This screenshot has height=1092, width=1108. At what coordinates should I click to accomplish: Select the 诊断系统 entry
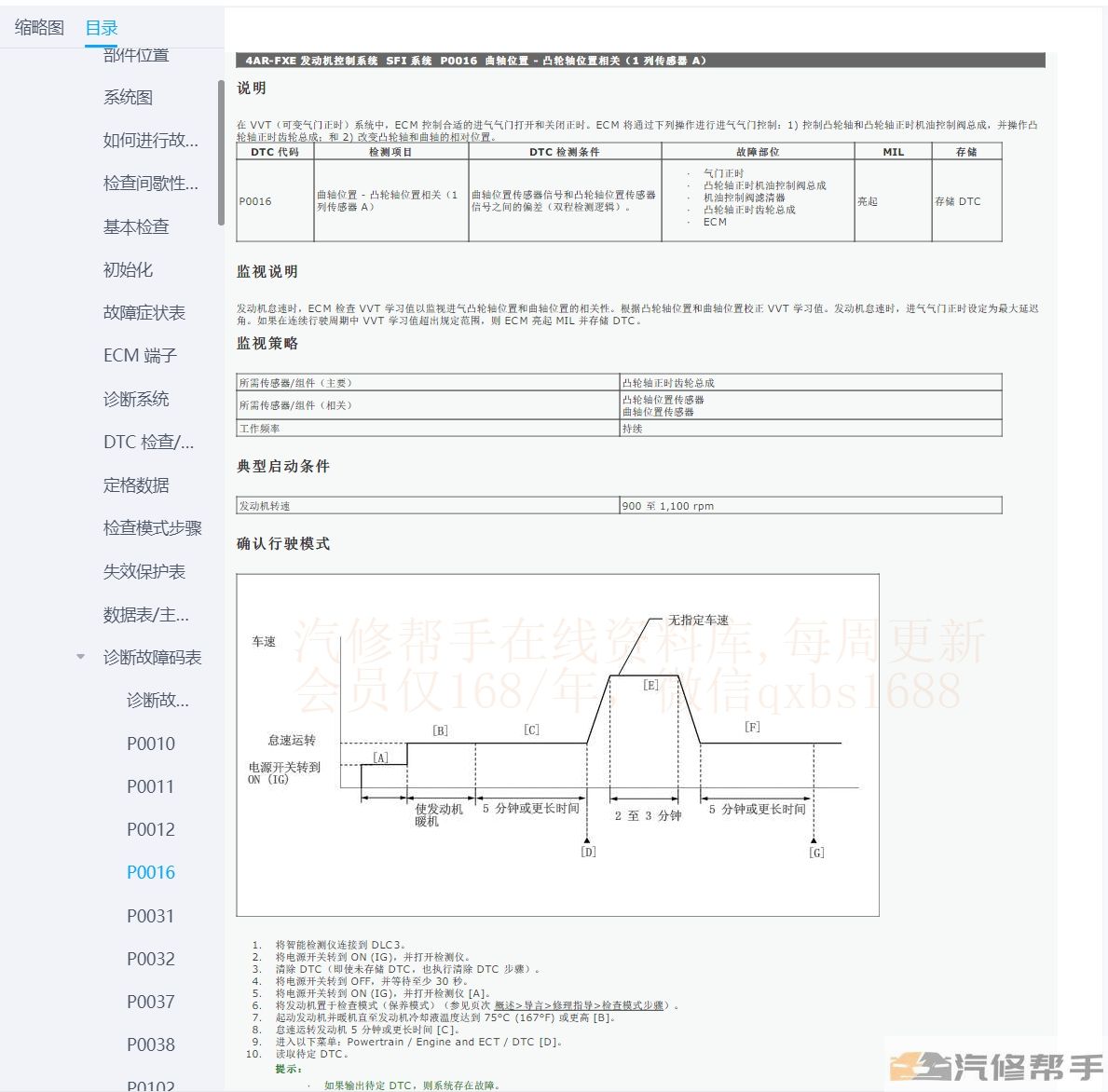[136, 399]
